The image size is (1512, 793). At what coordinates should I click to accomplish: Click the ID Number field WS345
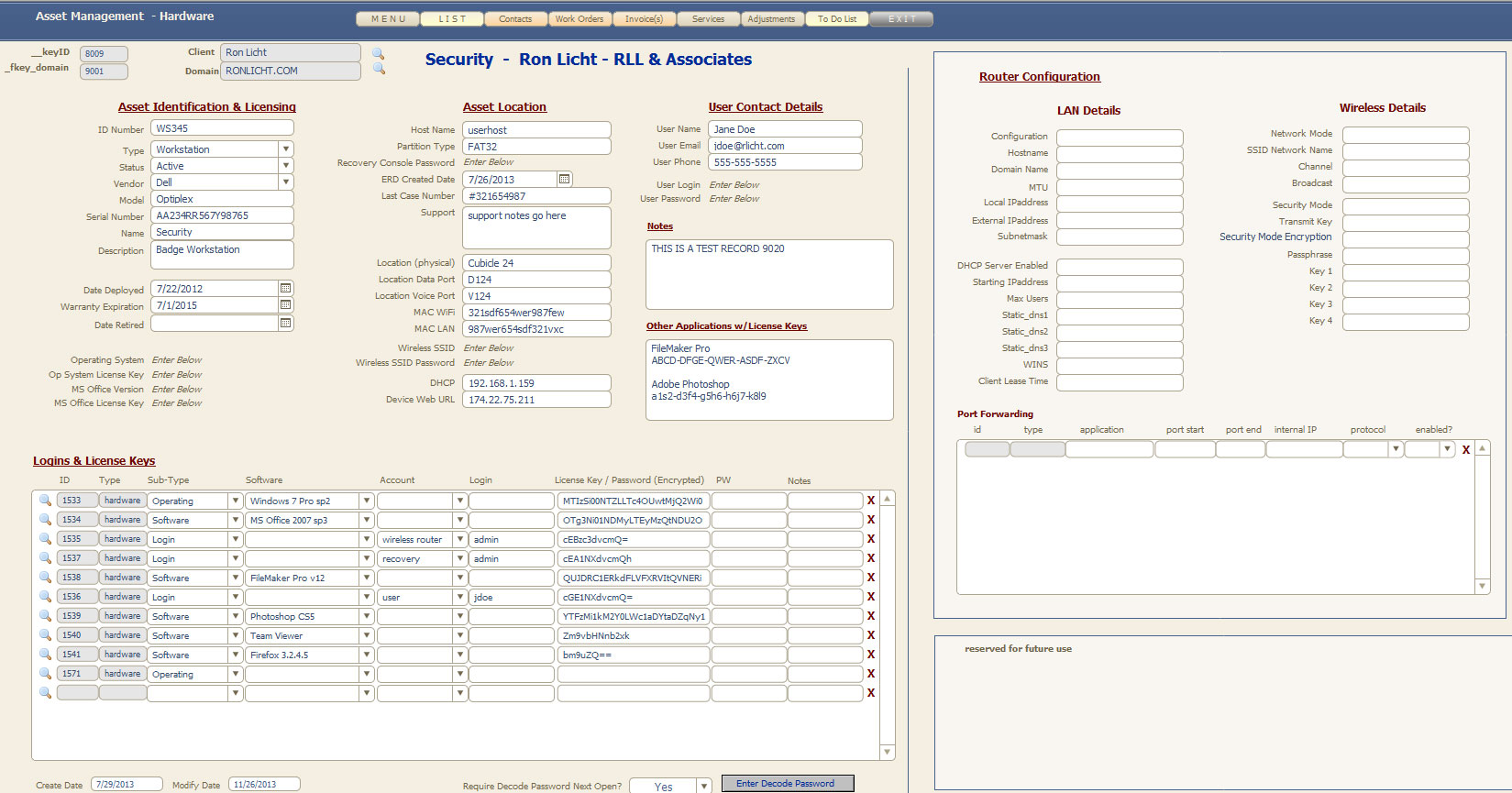pyautogui.click(x=222, y=128)
